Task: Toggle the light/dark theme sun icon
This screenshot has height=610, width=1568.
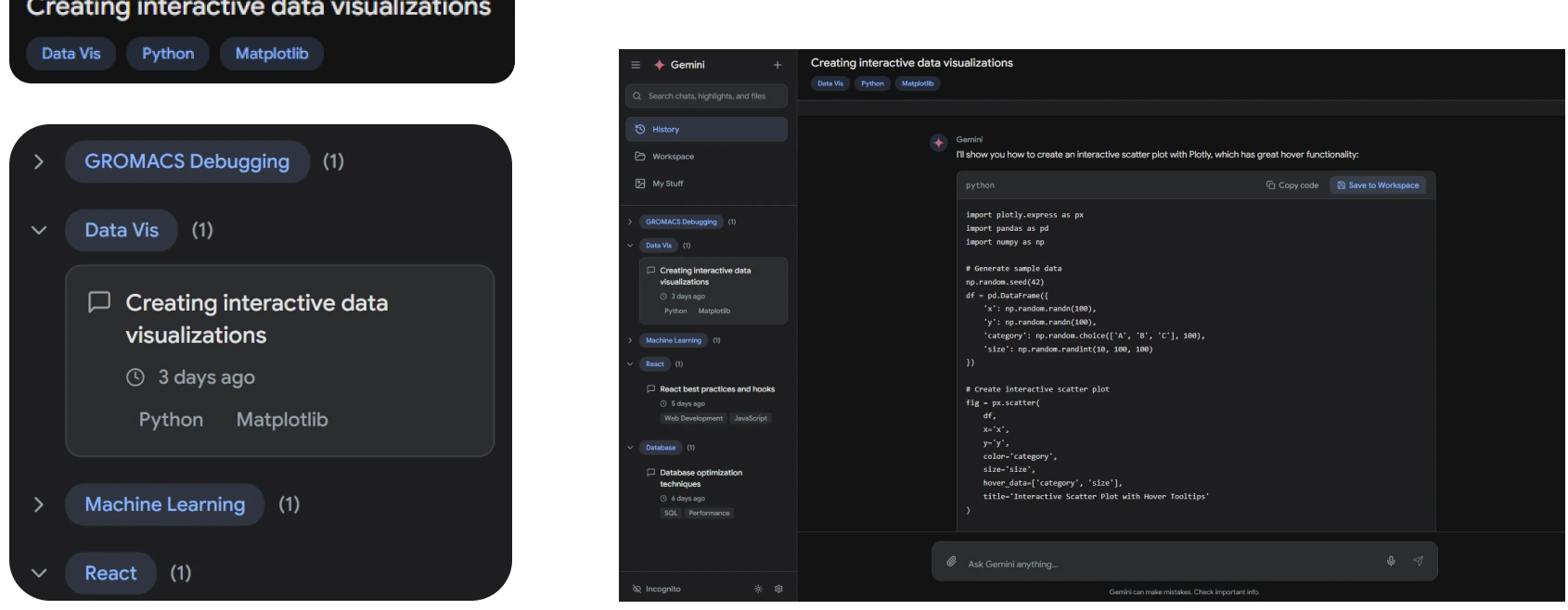Action: coord(758,589)
